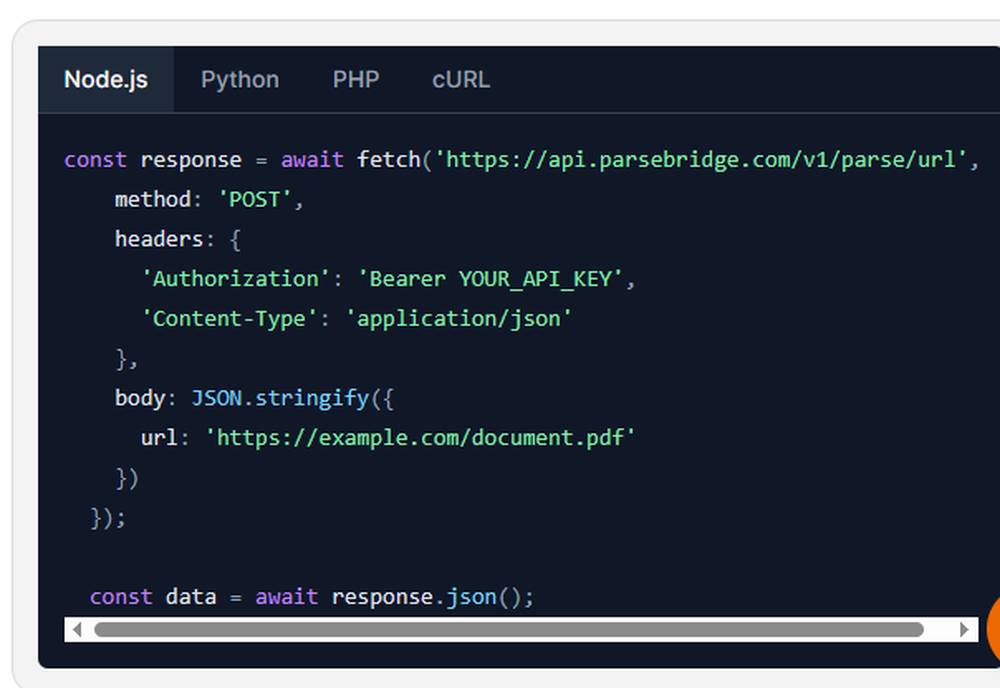Image resolution: width=1000 pixels, height=688 pixels.
Task: Click the JSON.stringify call
Action: [281, 399]
